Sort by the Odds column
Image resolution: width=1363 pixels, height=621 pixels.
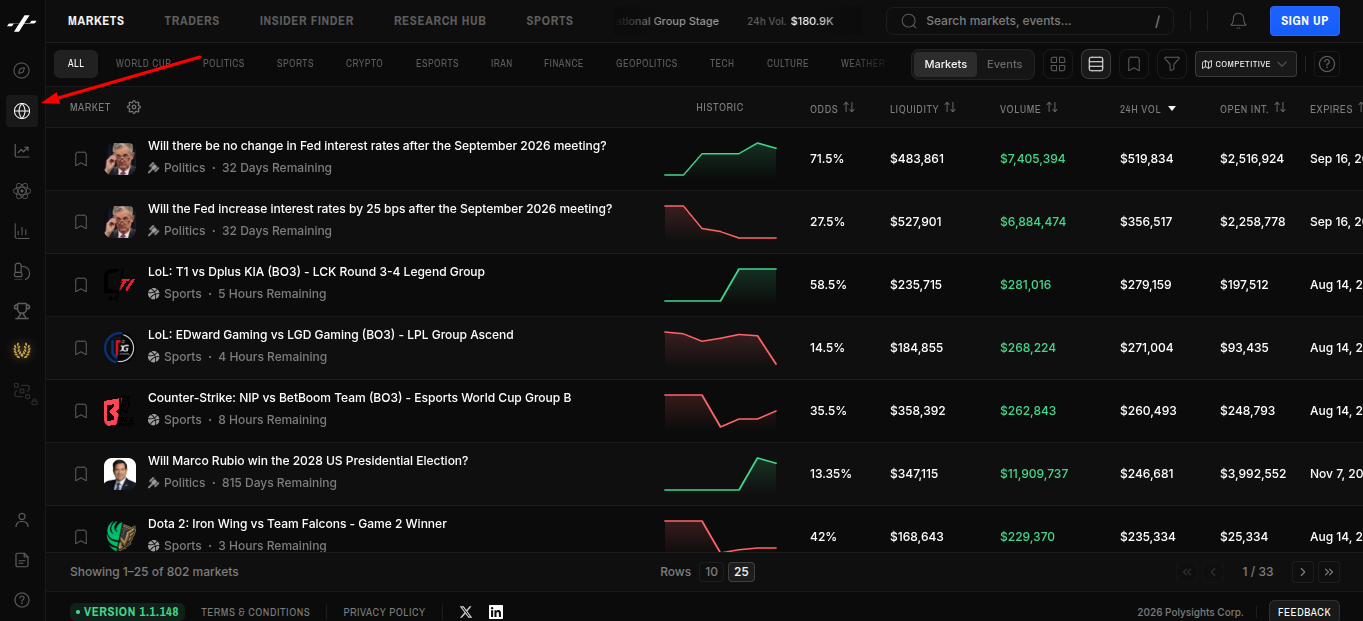click(x=832, y=108)
